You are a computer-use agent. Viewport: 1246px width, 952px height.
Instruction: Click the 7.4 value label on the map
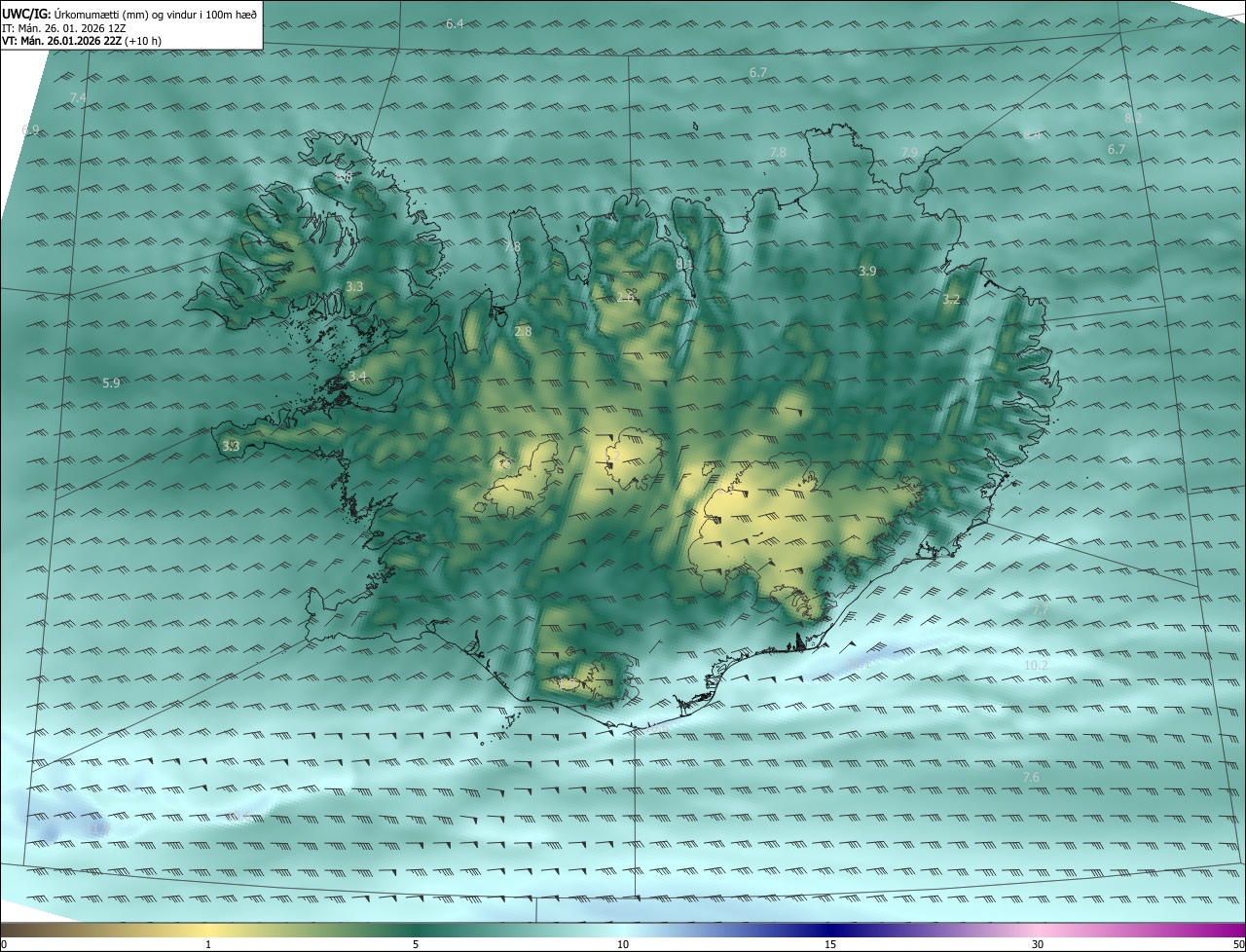point(79,98)
